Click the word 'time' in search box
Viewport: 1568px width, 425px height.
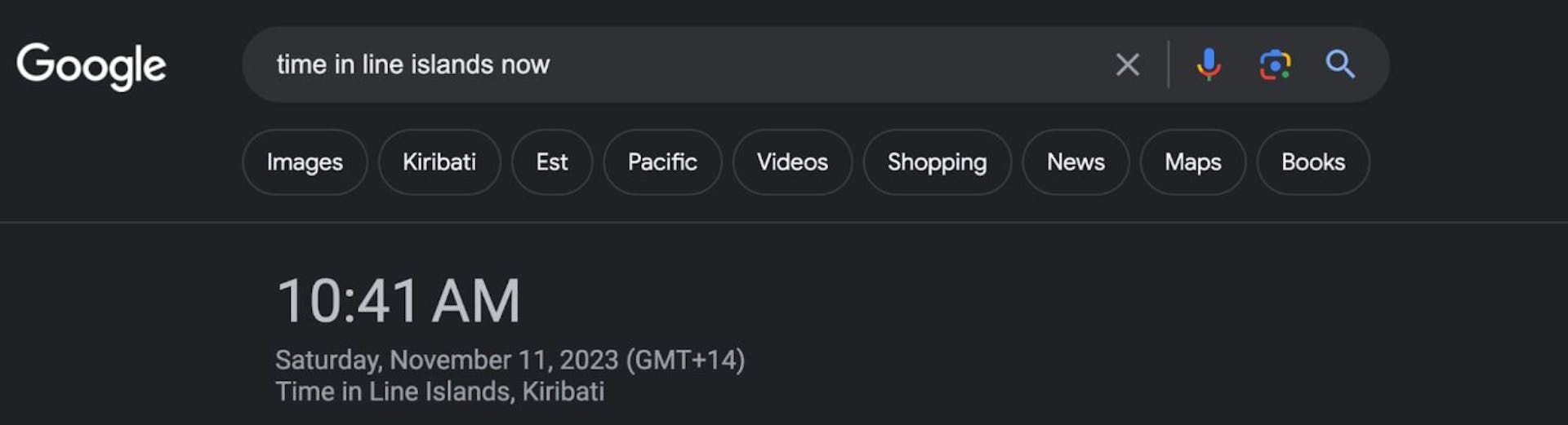301,64
